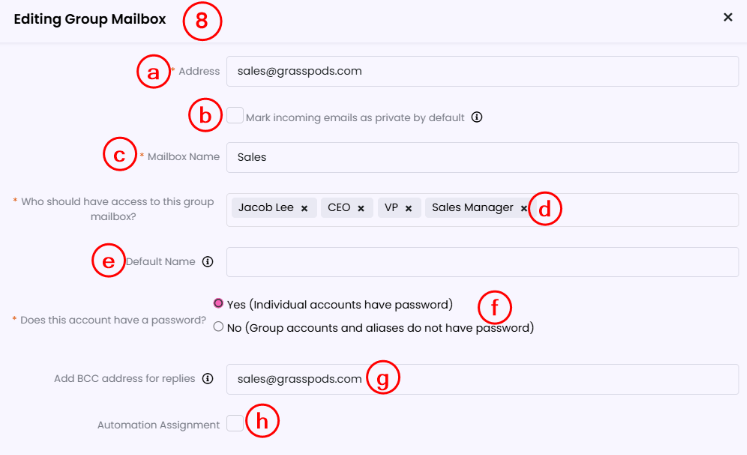Focus the empty Default Name field

click(x=480, y=262)
